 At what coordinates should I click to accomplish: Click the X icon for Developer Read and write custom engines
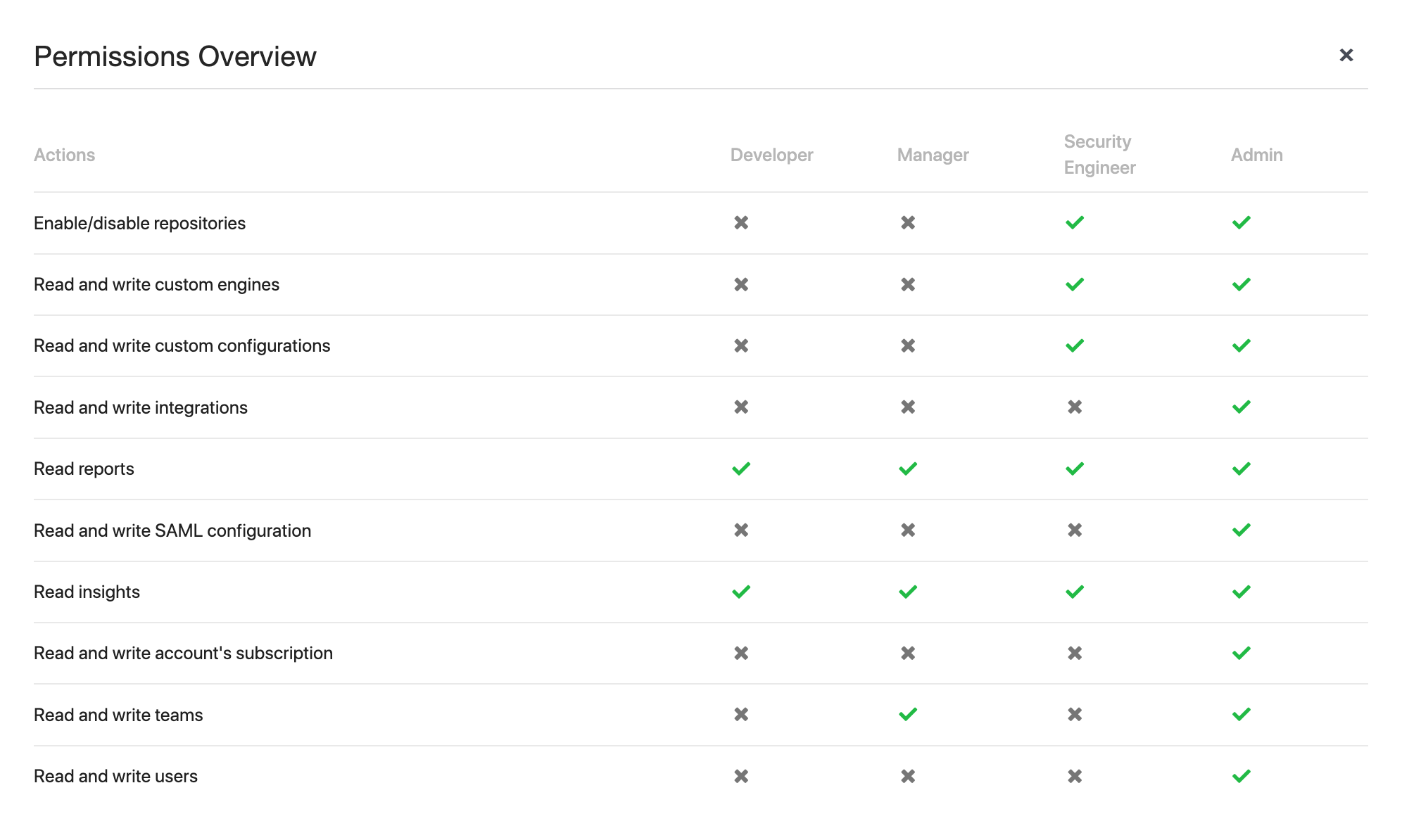click(x=741, y=284)
